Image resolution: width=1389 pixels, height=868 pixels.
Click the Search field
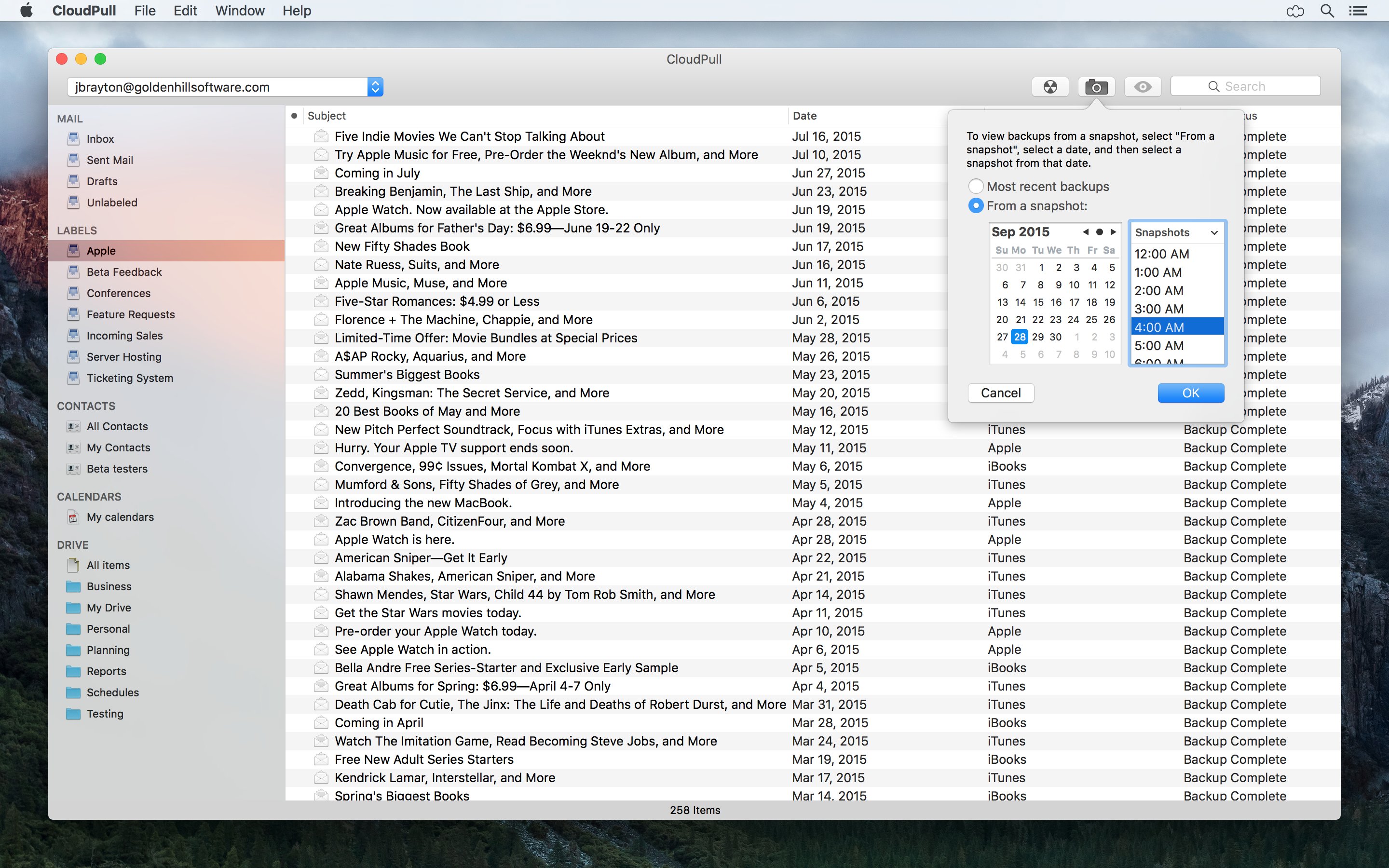click(1245, 87)
